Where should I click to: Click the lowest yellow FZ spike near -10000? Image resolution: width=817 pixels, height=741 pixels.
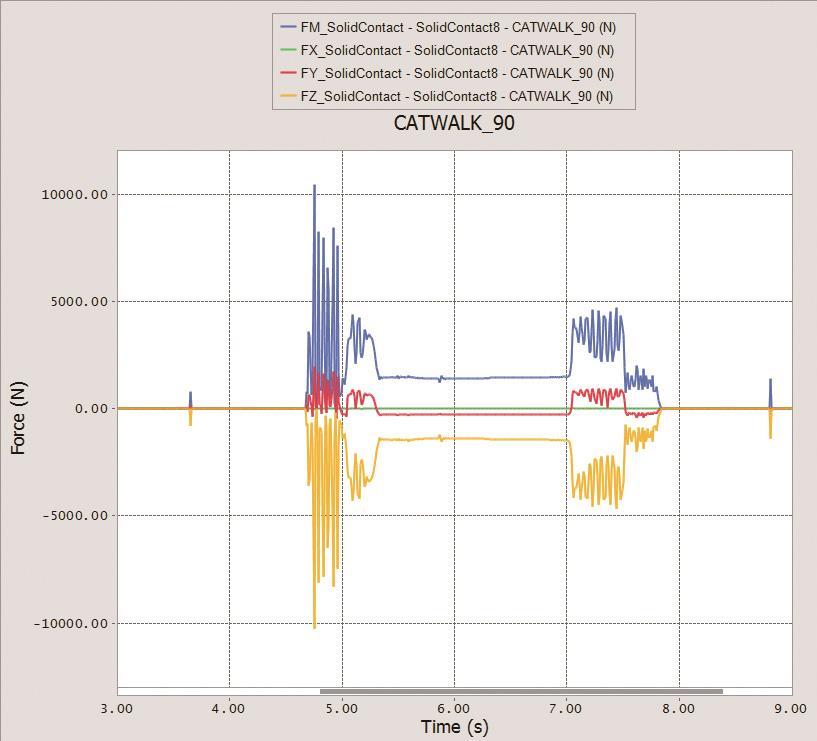tap(314, 625)
